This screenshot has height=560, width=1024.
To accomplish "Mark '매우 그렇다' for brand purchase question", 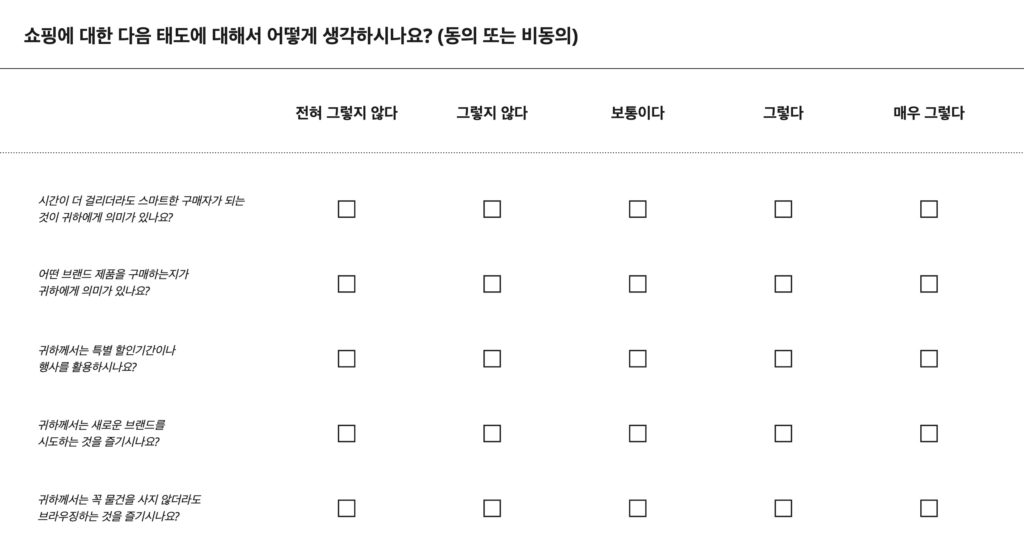I will [928, 284].
